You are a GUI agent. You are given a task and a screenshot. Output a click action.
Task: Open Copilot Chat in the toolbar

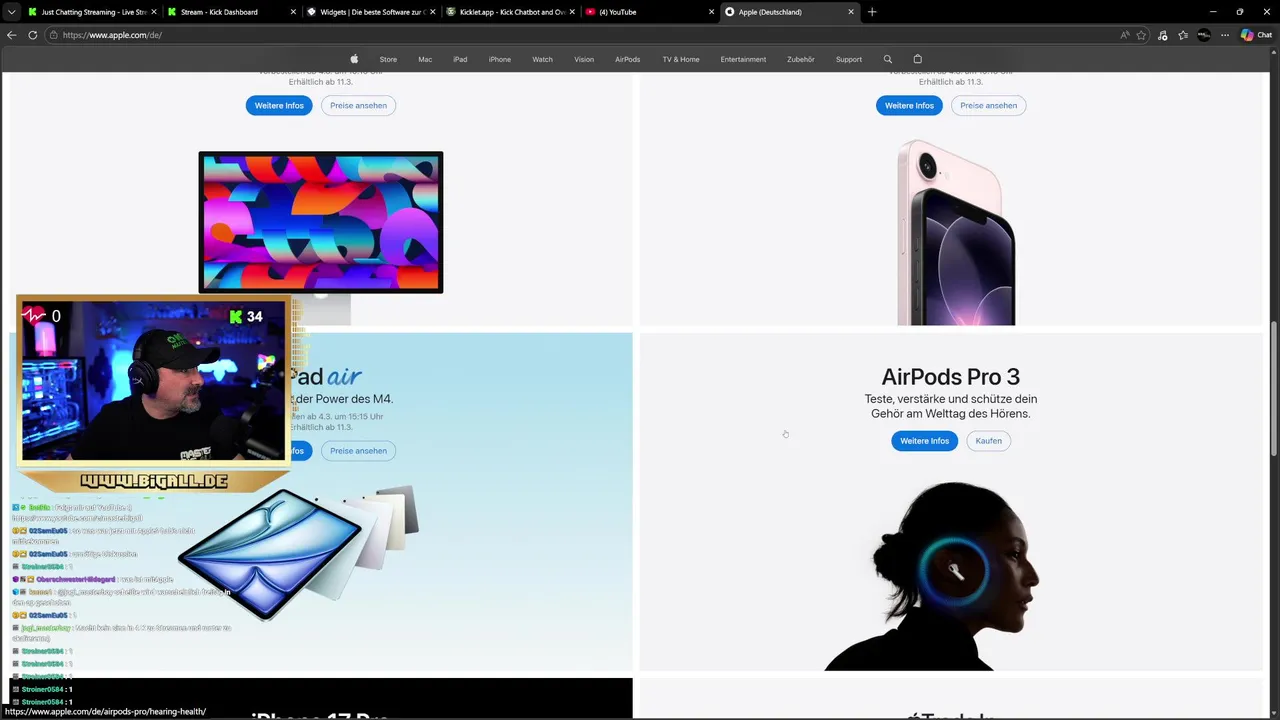tap(1256, 35)
